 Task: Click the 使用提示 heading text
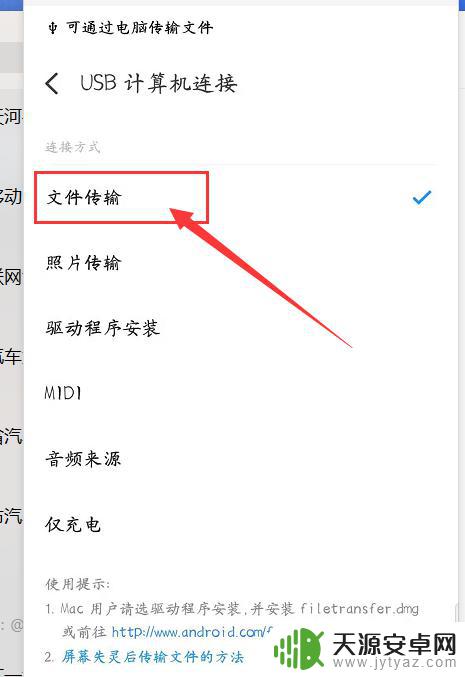click(x=78, y=584)
